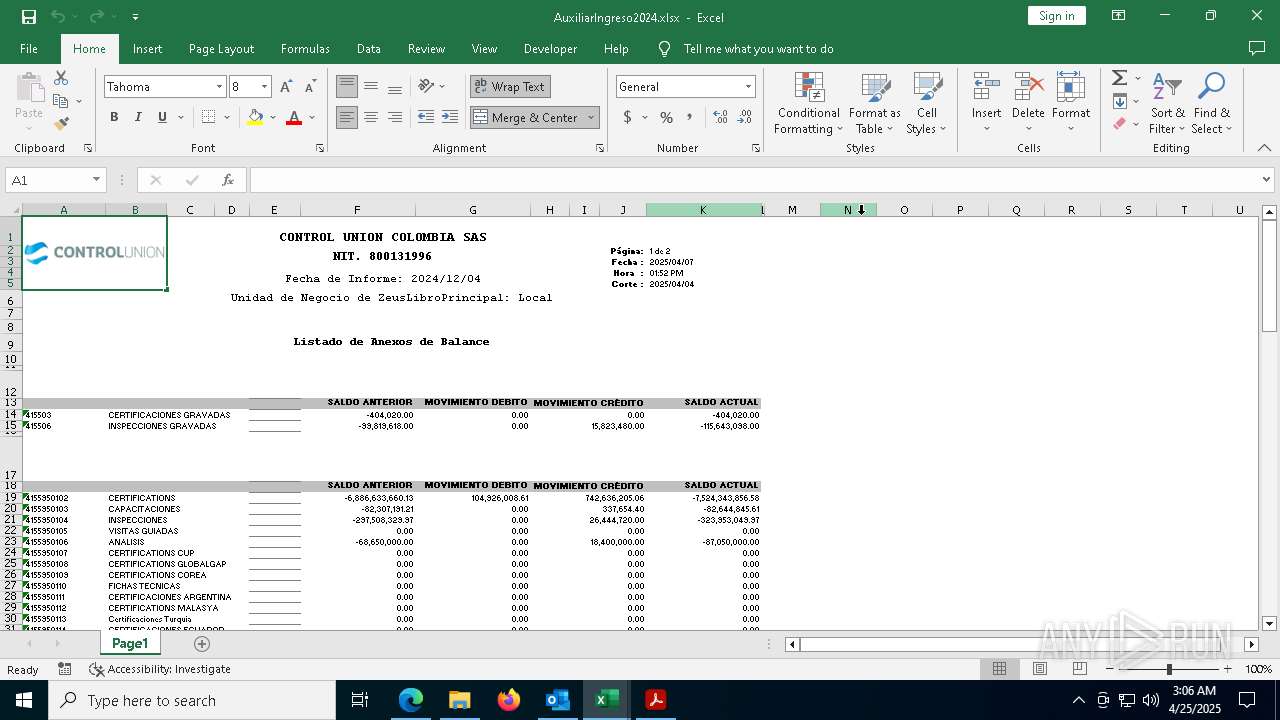Click the Center alignment icon
This screenshot has width=1280, height=720.
[x=371, y=117]
